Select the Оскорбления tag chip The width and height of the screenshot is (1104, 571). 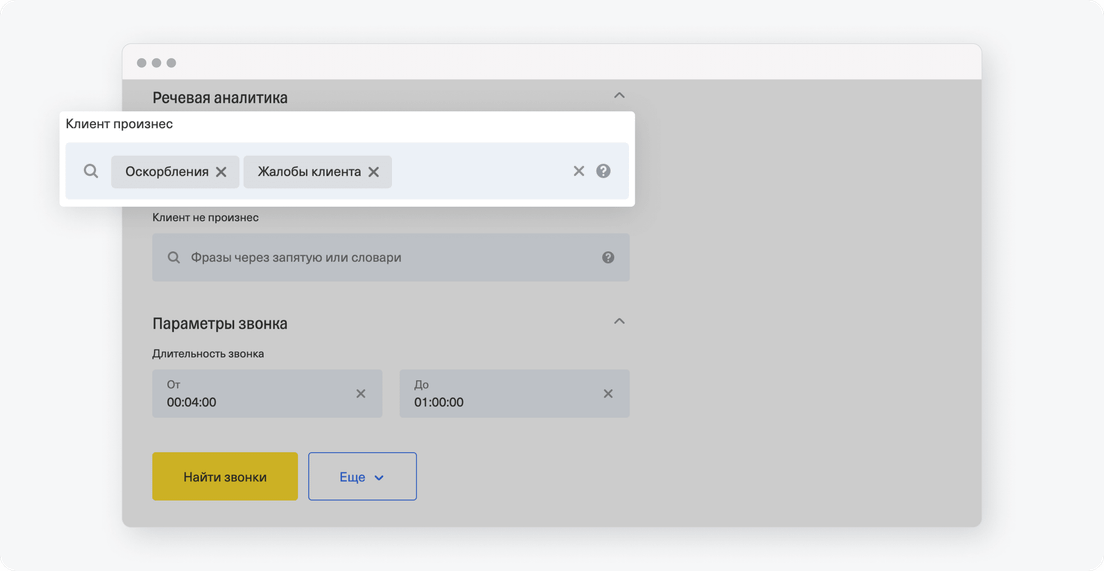point(167,172)
